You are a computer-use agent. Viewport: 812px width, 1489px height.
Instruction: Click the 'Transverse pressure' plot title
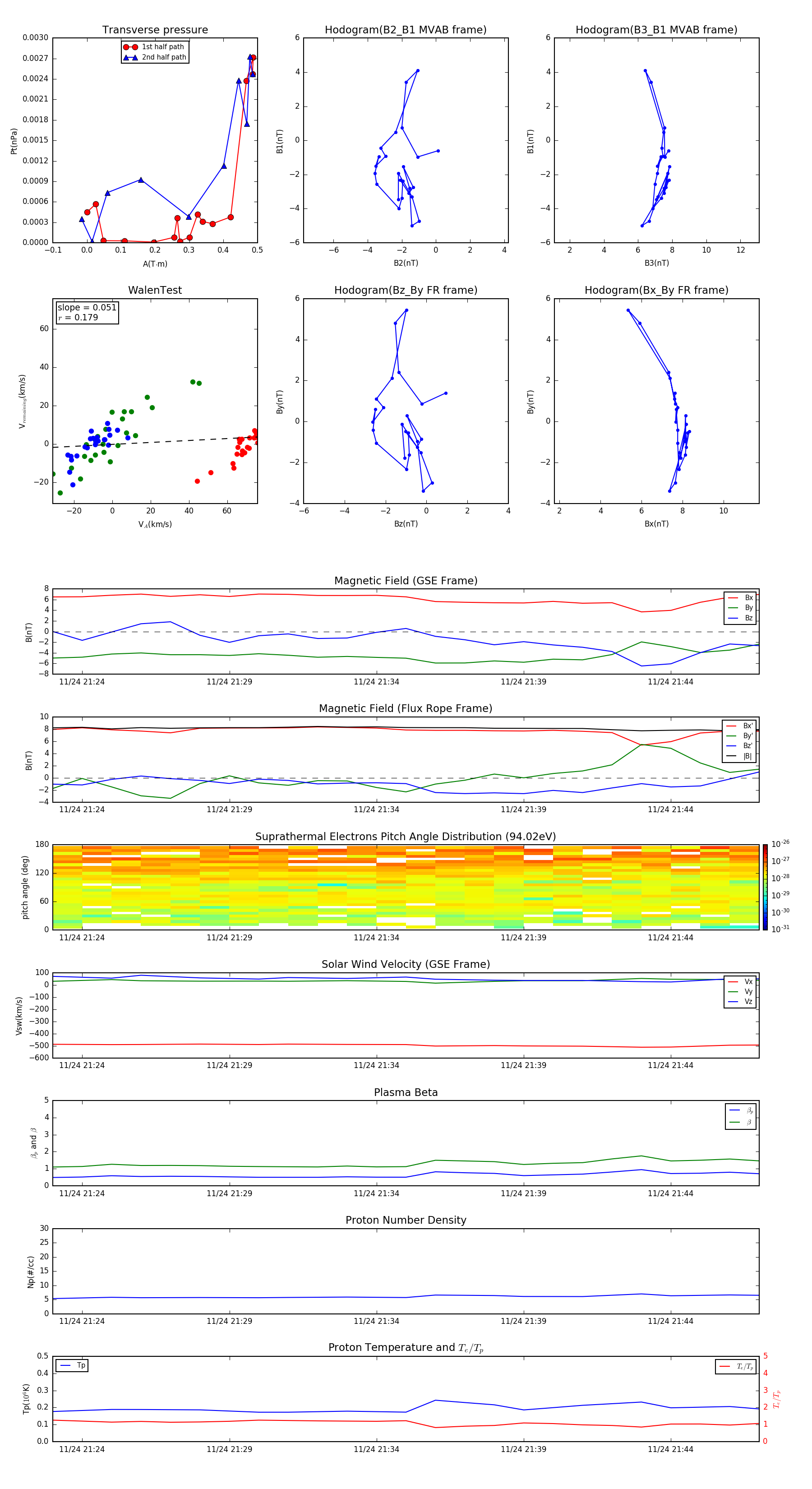(x=155, y=30)
